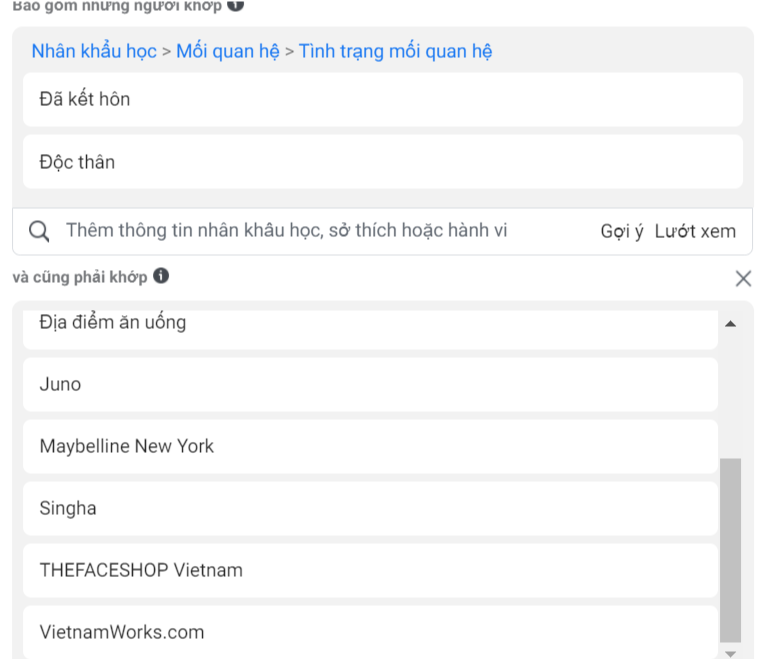773x659 pixels.
Task: Select 'THEFACESHOP Vietnam' interest item
Action: click(x=370, y=570)
